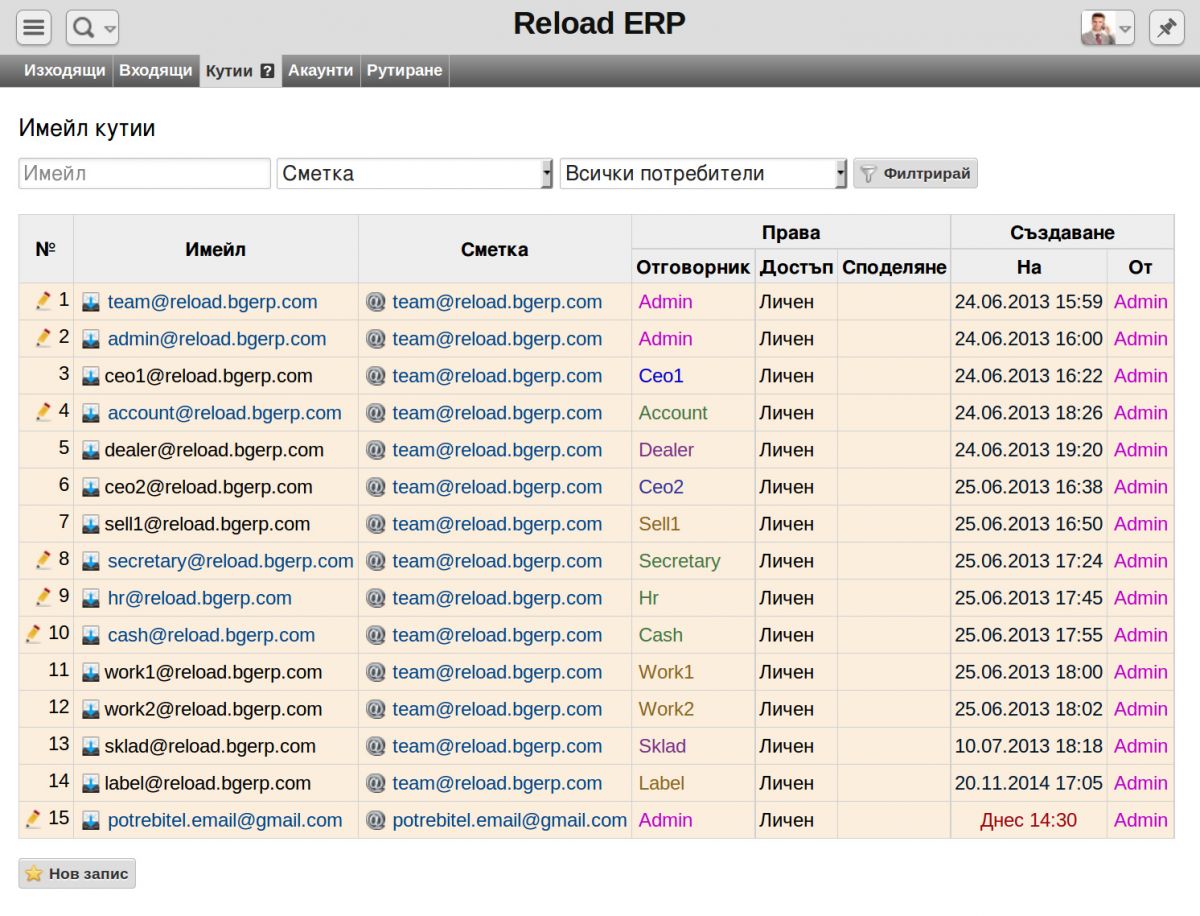Image resolution: width=1200 pixels, height=916 pixels.
Task: Open Work1 responsible user link
Action: pos(666,672)
